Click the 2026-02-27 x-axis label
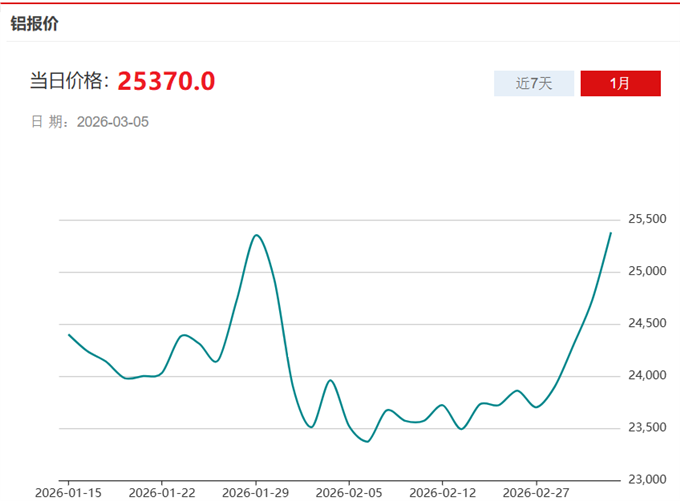 537,492
